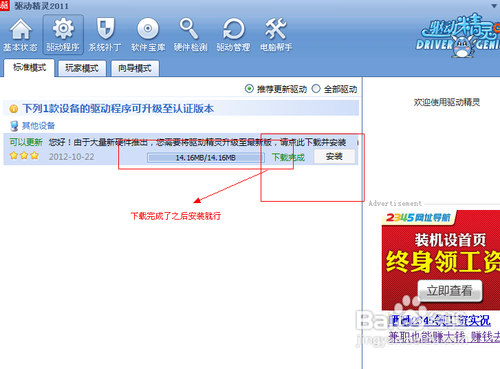500x369 pixels.
Task: Click the 14.16MB download progress bar
Action: [206, 158]
